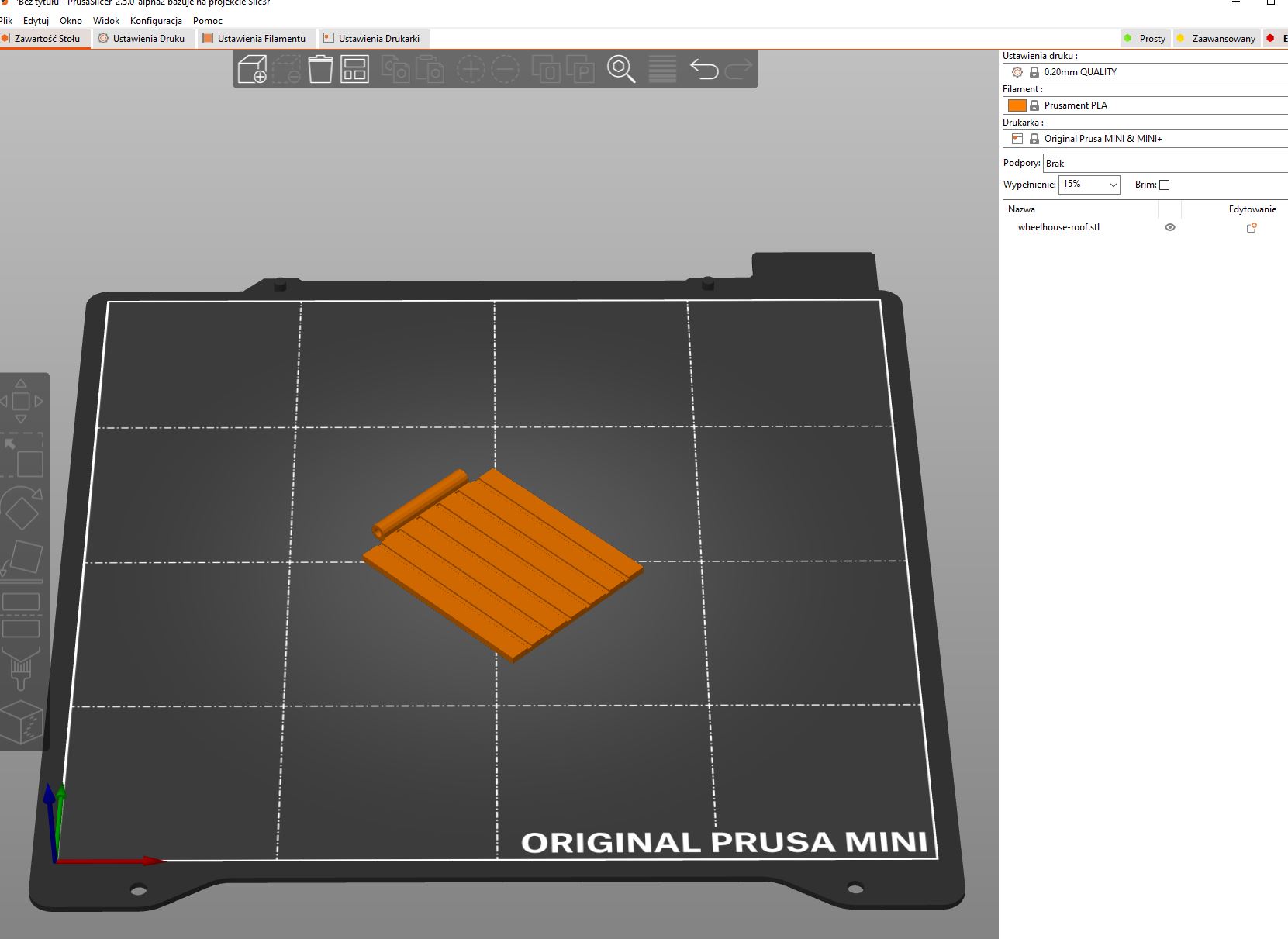
Task: Select wheelhouse-roof.stl in object list
Action: pyautogui.click(x=1058, y=227)
